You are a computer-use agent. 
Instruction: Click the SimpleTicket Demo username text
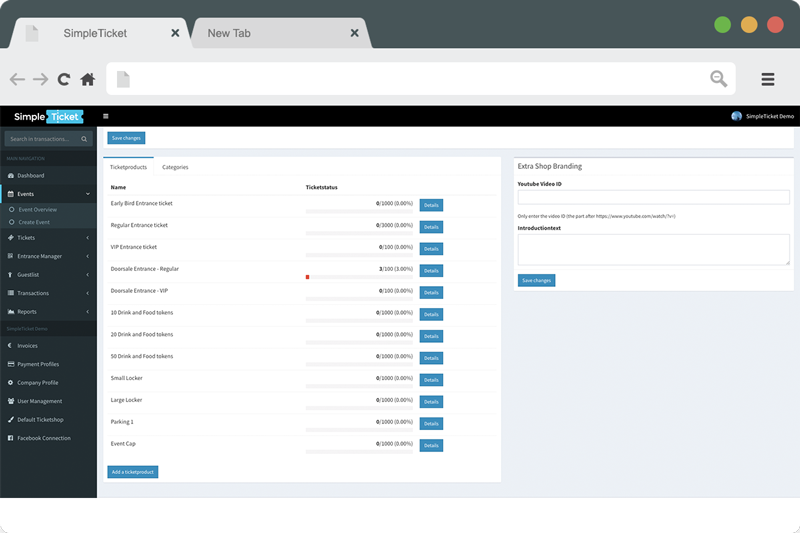click(x=769, y=116)
